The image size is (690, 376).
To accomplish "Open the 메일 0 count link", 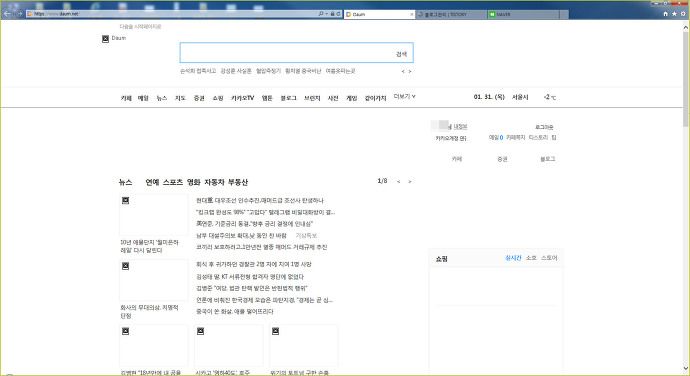I will pyautogui.click(x=496, y=137).
